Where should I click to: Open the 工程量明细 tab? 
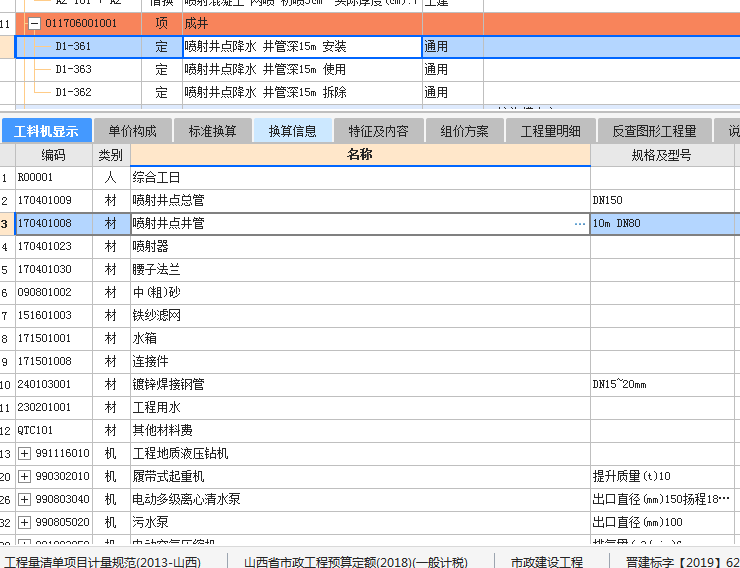point(550,131)
